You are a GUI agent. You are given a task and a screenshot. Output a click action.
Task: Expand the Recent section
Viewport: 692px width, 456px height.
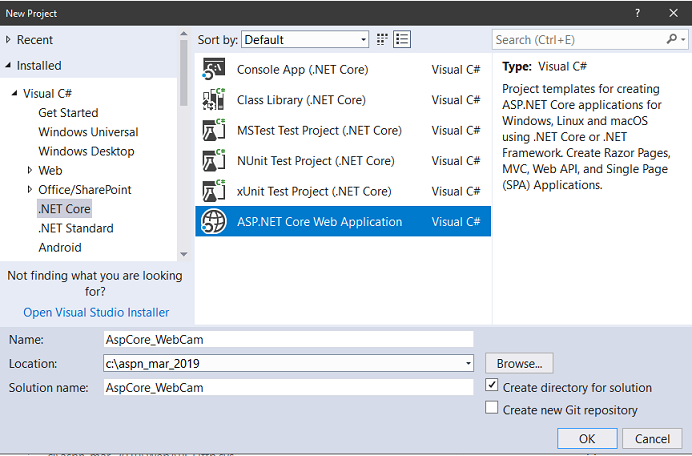pos(8,40)
